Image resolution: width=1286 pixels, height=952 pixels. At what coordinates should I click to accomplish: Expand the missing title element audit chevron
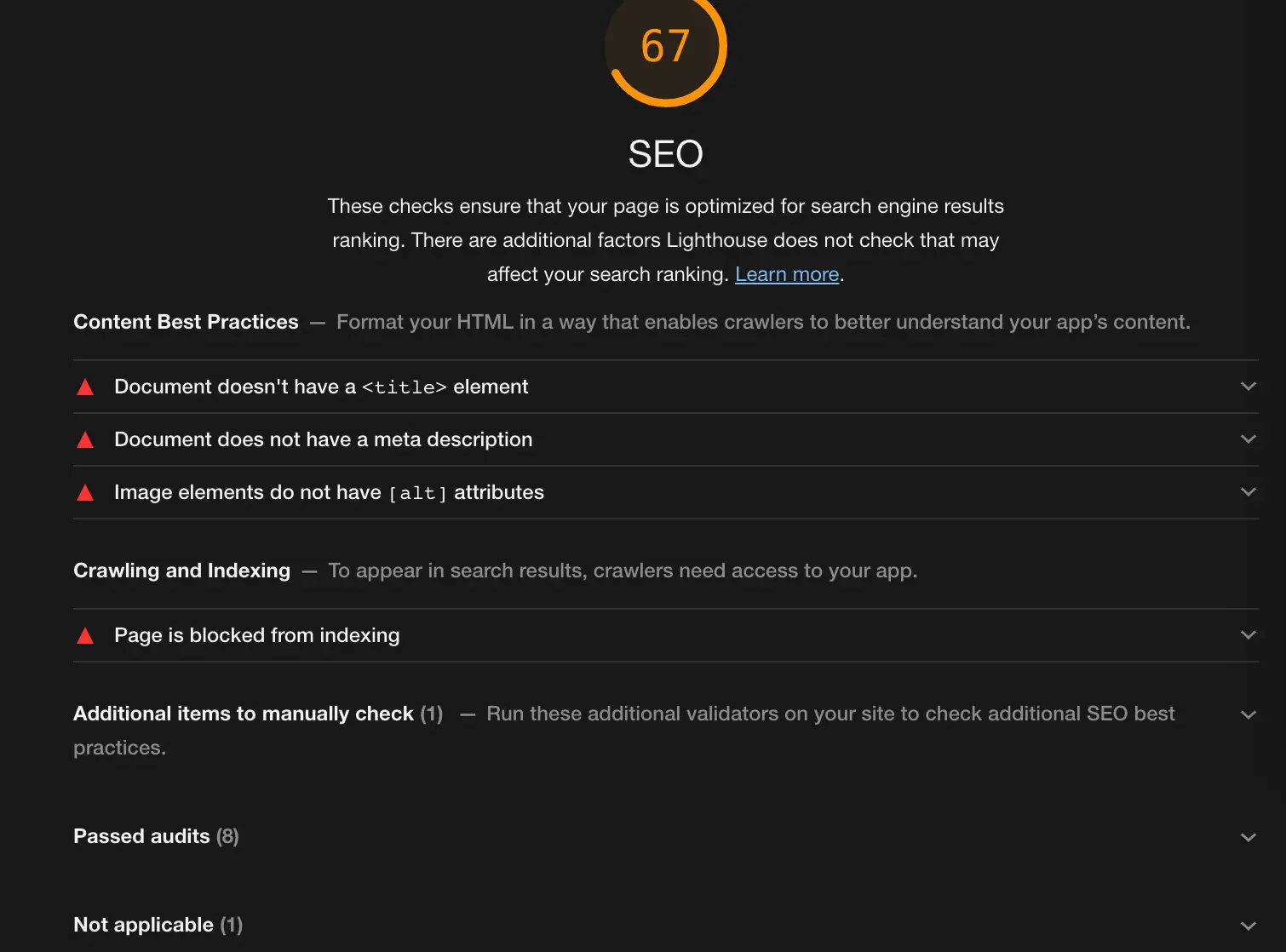[x=1249, y=387]
